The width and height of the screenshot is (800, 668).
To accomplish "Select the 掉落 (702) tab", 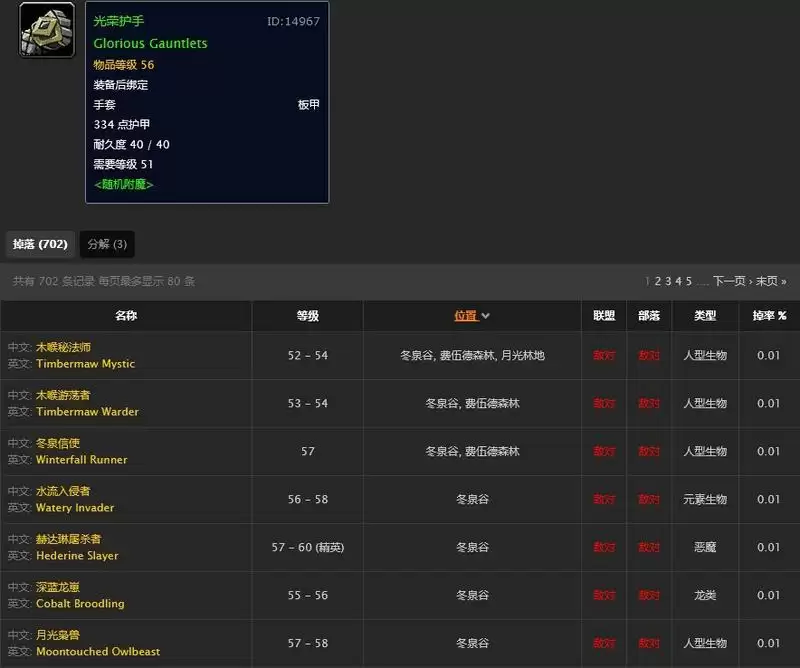I will pos(39,244).
